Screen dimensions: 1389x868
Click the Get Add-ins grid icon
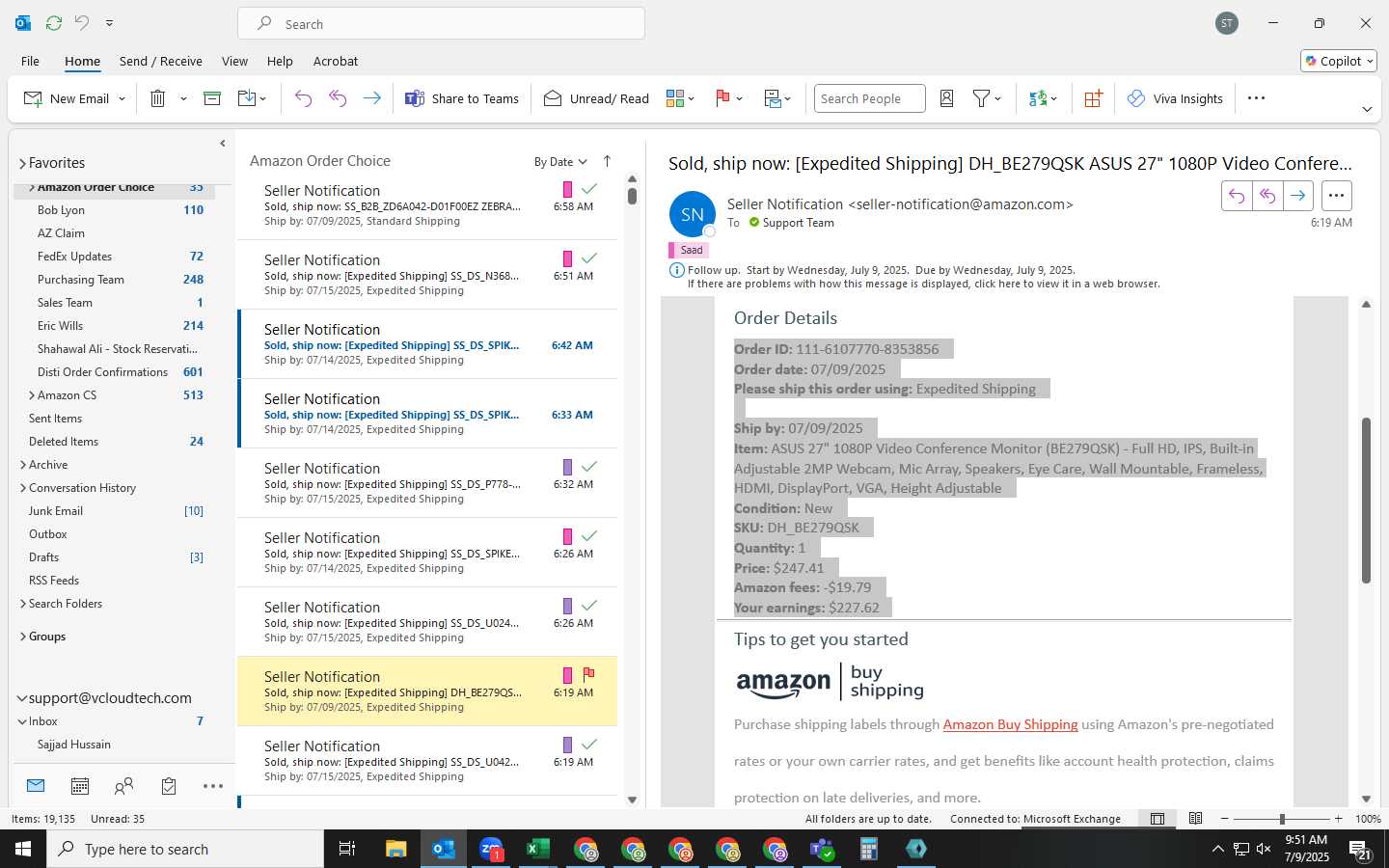click(x=1093, y=98)
